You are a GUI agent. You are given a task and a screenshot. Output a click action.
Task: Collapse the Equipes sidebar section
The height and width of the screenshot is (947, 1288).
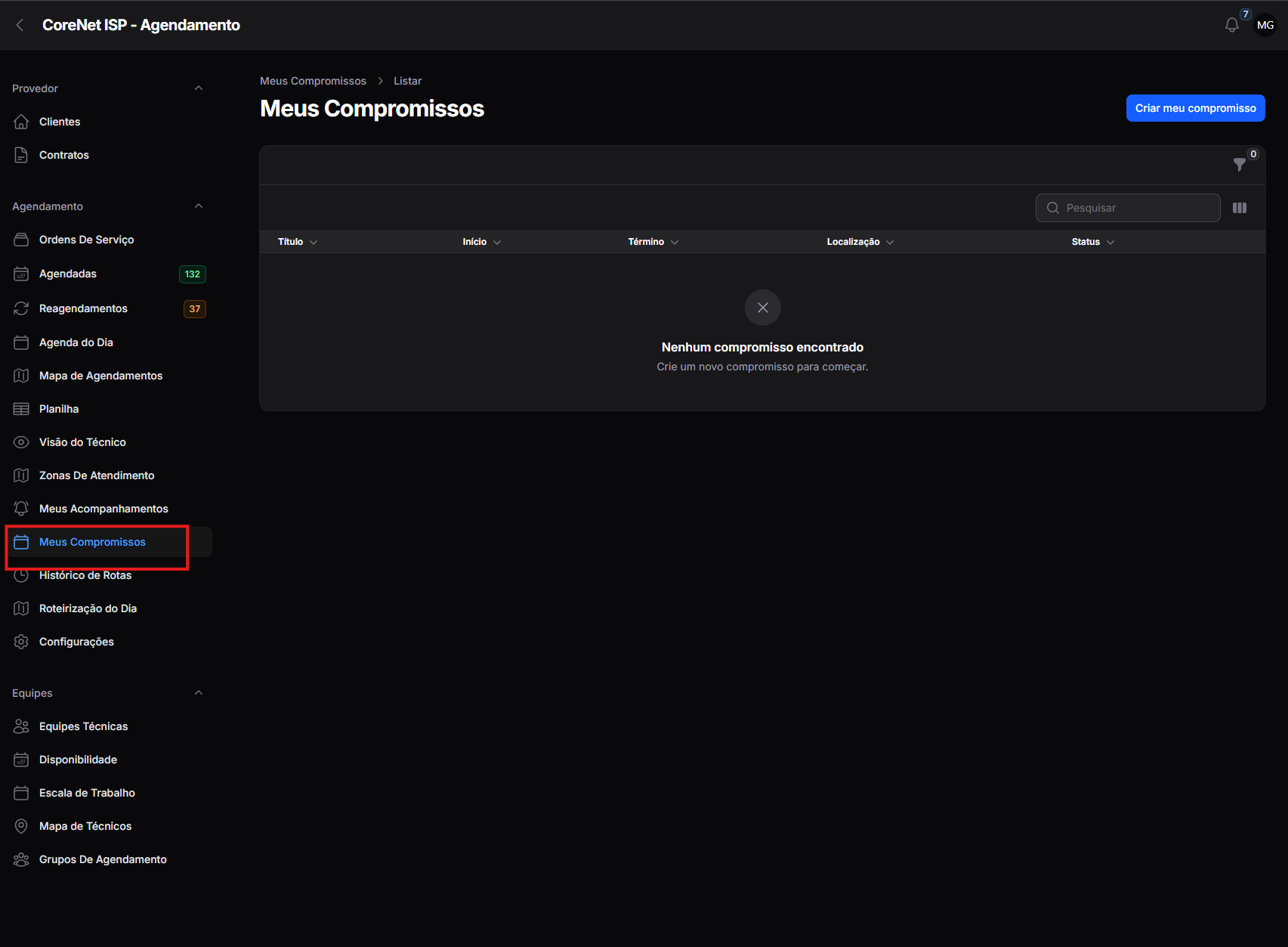click(199, 693)
